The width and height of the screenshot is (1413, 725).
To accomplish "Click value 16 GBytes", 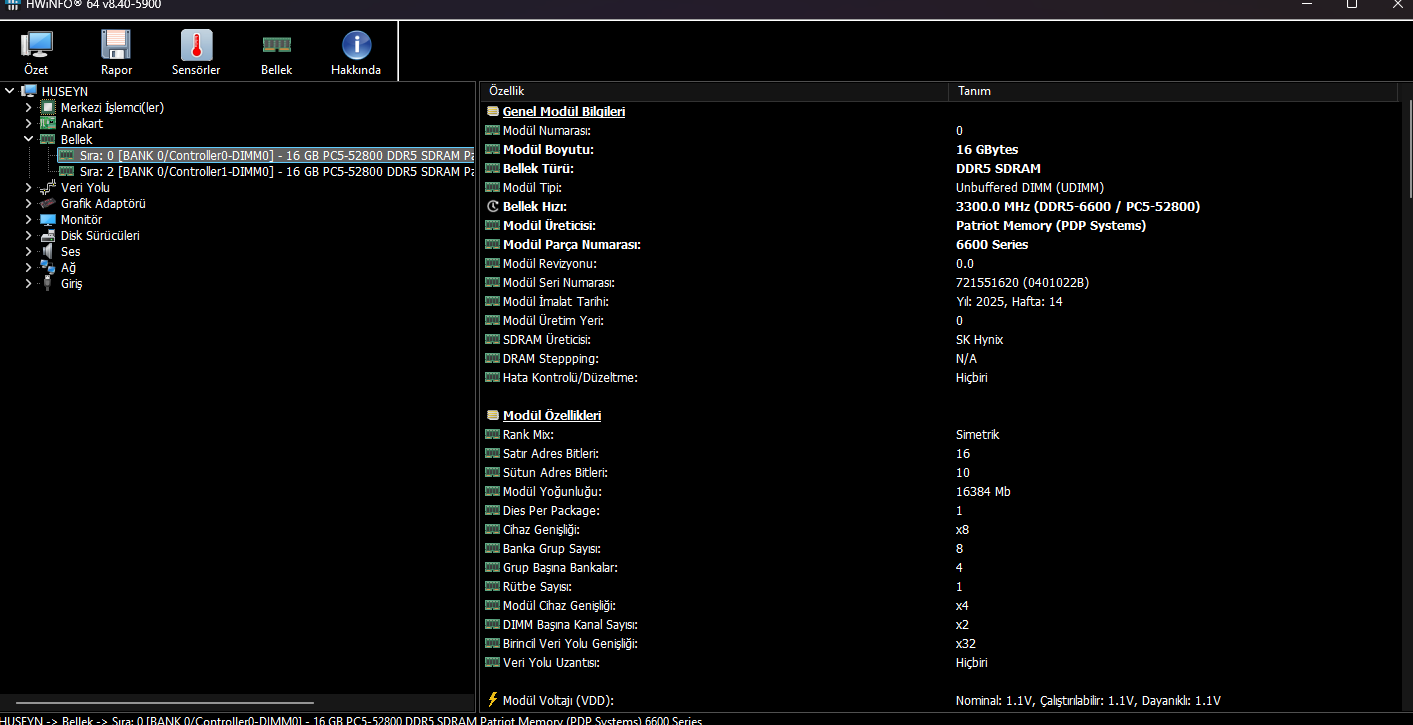I will (987, 150).
